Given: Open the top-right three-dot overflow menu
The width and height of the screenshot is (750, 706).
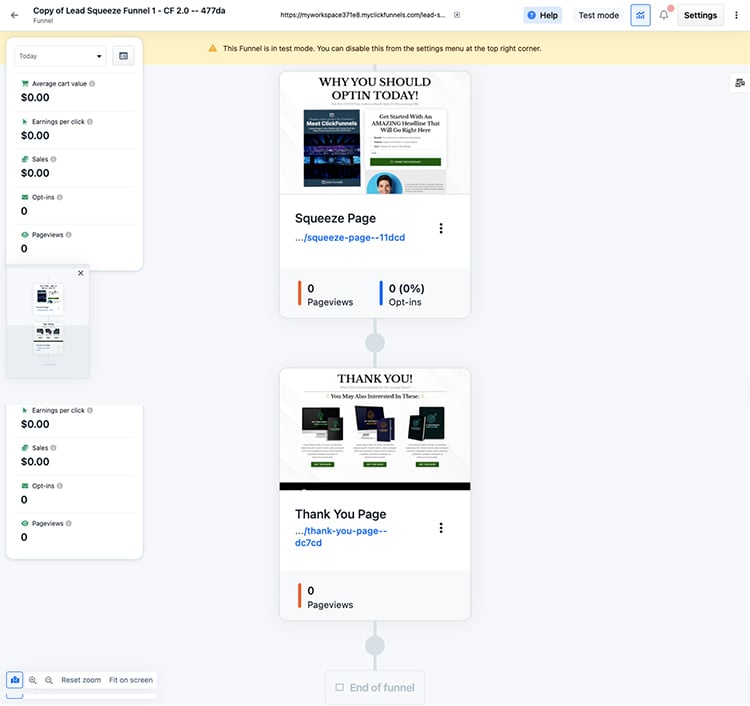Looking at the screenshot, I should pos(737,15).
